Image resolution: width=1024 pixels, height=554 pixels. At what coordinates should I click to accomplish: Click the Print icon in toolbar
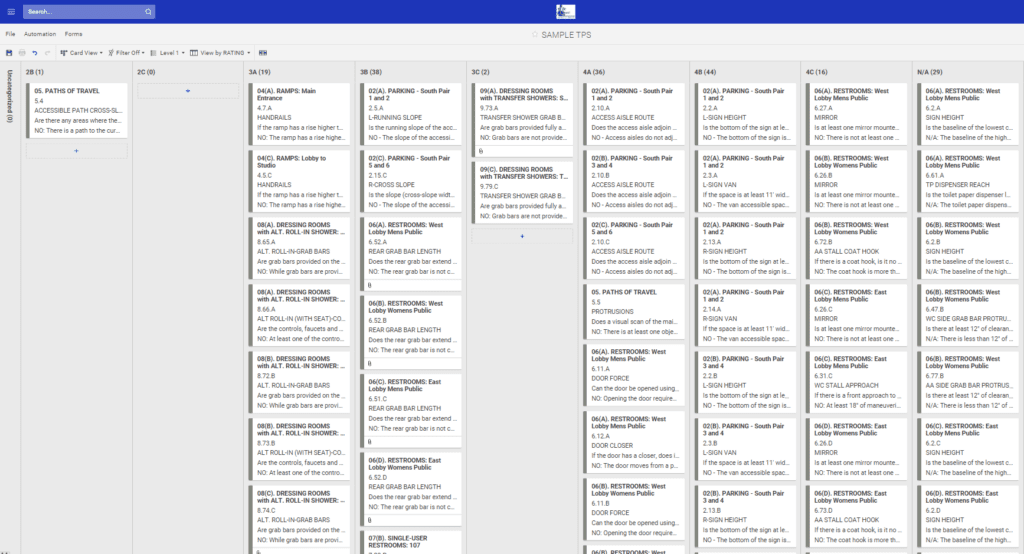[22, 53]
